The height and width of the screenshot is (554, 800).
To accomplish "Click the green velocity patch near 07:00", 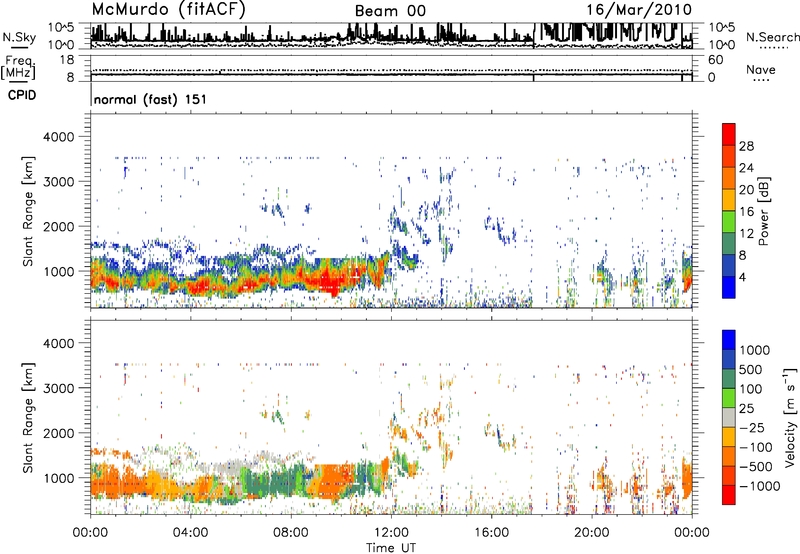I will point(270,482).
